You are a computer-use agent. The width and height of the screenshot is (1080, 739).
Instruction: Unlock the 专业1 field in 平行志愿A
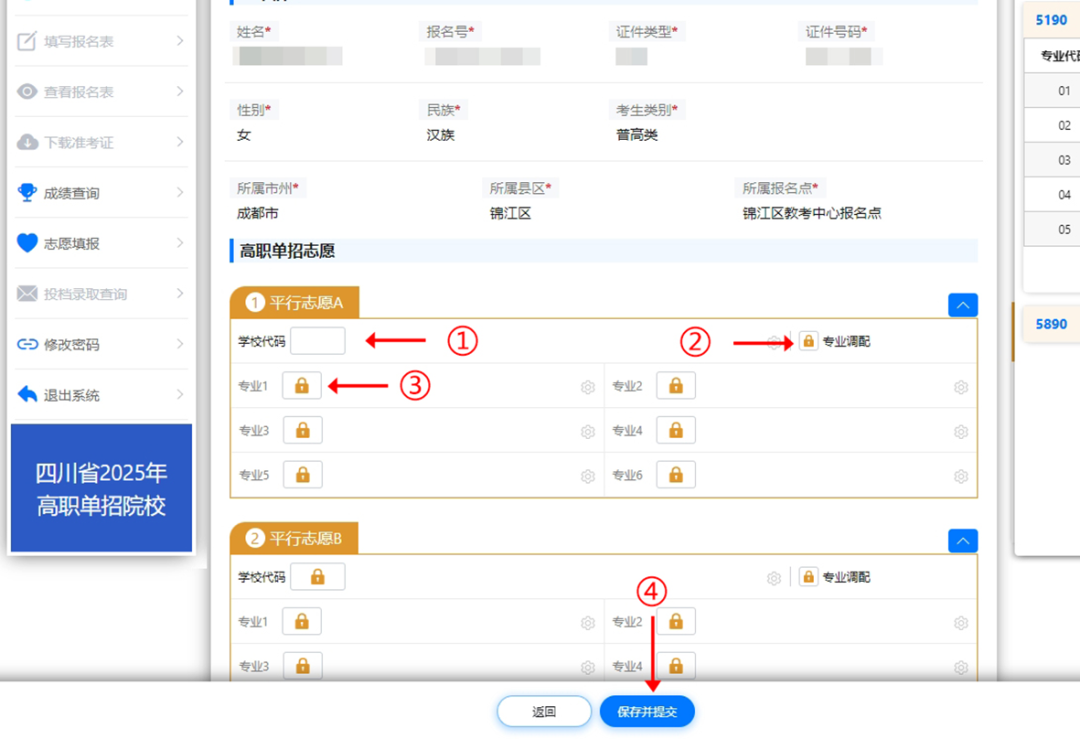pyautogui.click(x=301, y=385)
